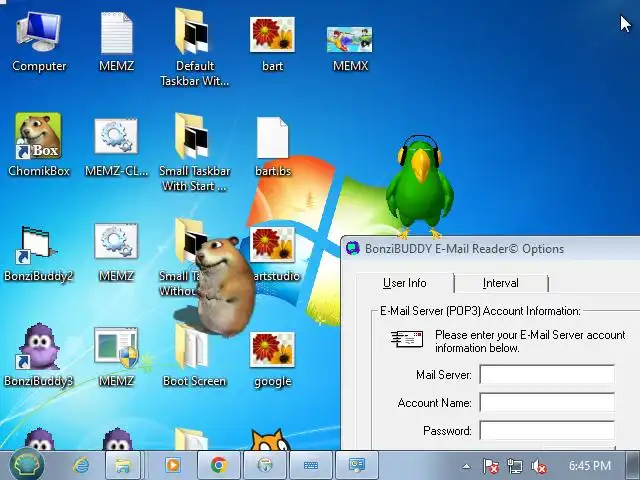This screenshot has height=480, width=640.
Task: Click the orange cat peeking above the taskbar
Action: pyautogui.click(x=270, y=439)
